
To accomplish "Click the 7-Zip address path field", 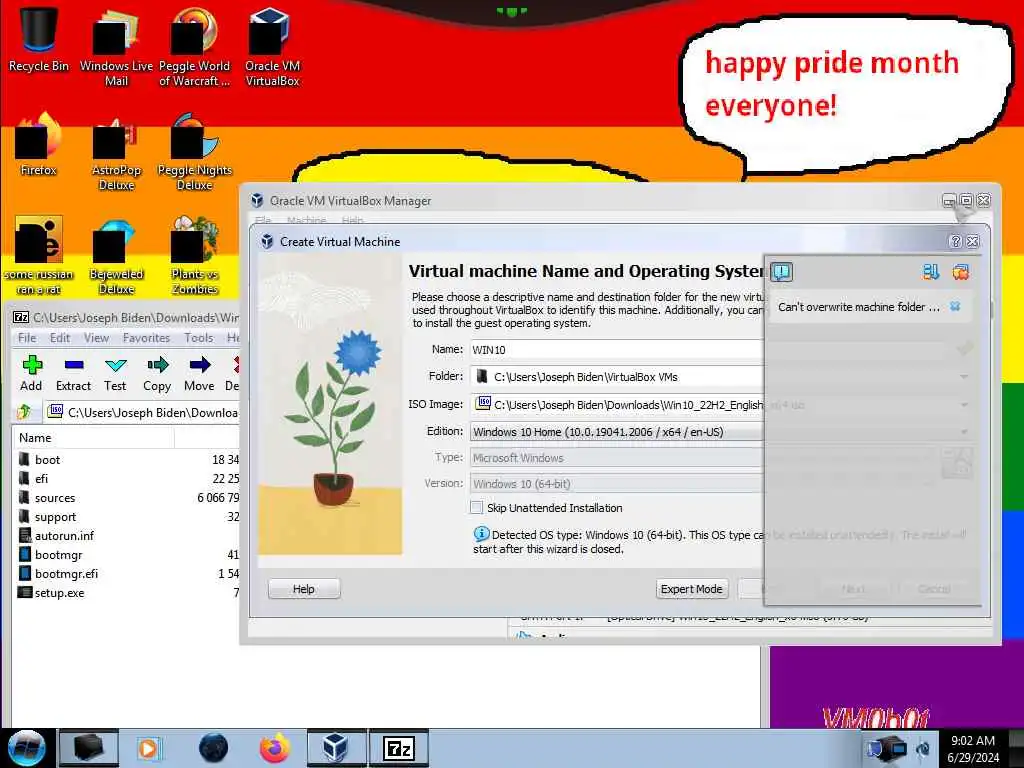I will pos(142,412).
